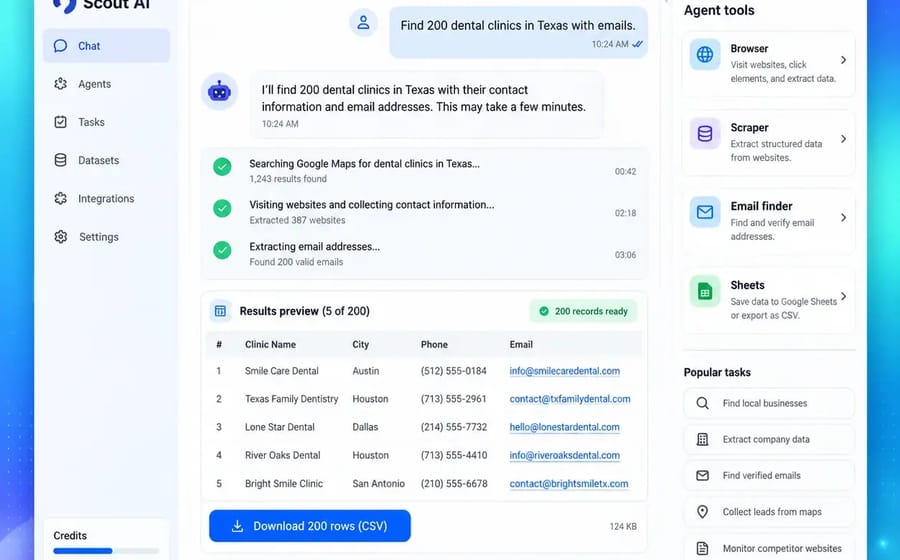Screen dimensions: 900x560
Task: Open info@smilecaredental.com email link
Action: [565, 371]
